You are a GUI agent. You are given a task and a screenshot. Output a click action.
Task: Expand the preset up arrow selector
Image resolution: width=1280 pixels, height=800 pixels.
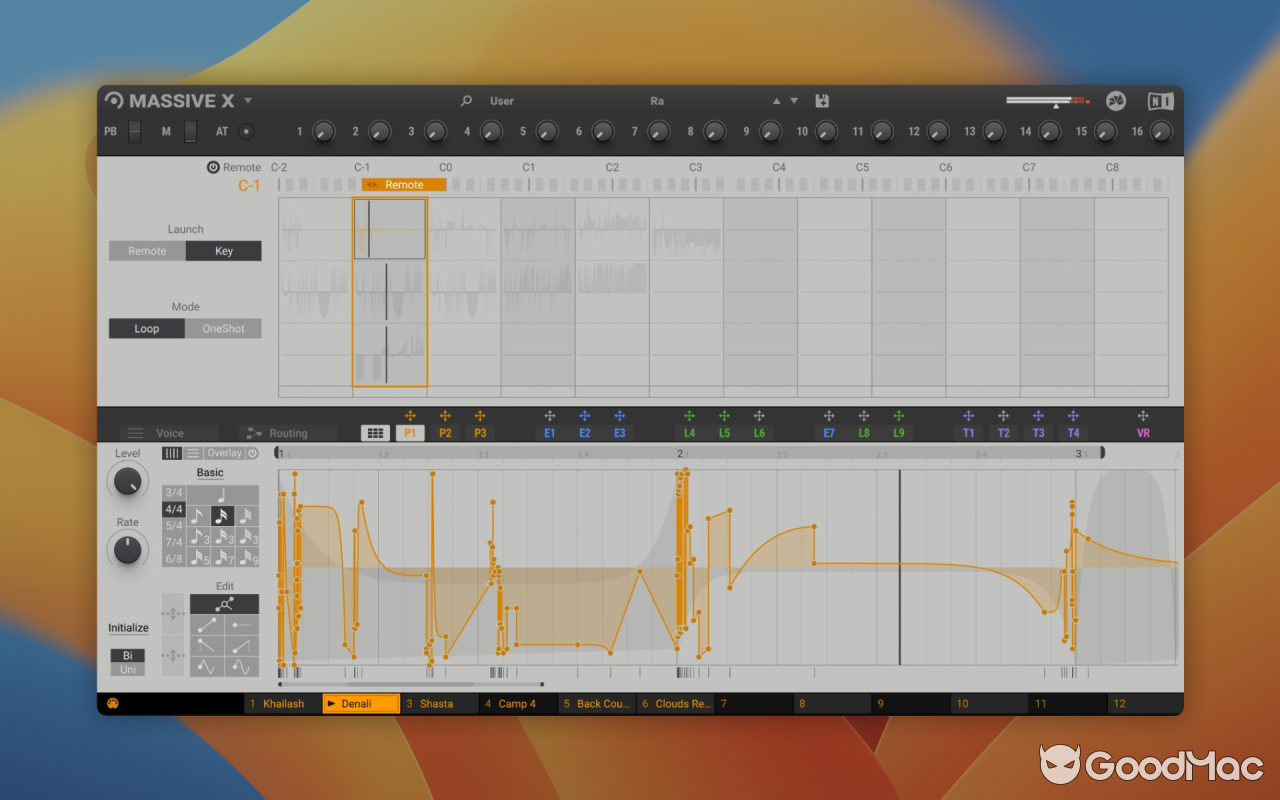pyautogui.click(x=776, y=100)
